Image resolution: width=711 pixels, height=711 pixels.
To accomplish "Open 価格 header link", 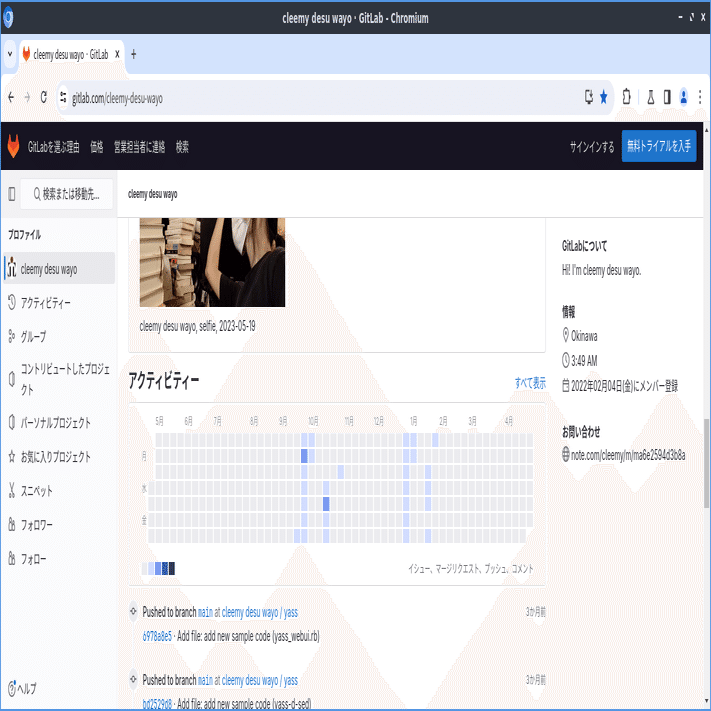I will point(97,147).
